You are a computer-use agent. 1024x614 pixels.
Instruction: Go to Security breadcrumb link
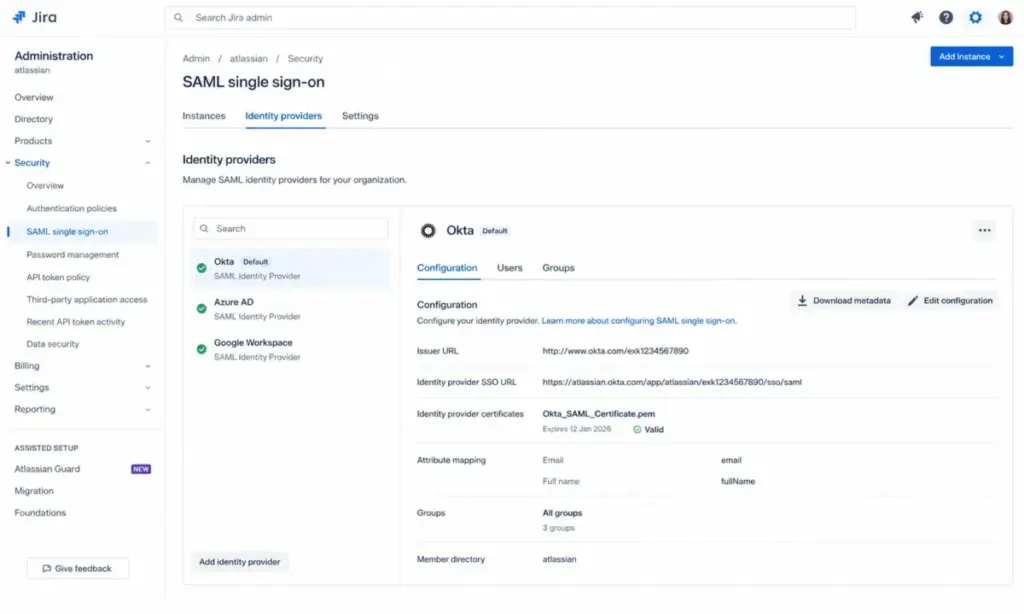[305, 58]
